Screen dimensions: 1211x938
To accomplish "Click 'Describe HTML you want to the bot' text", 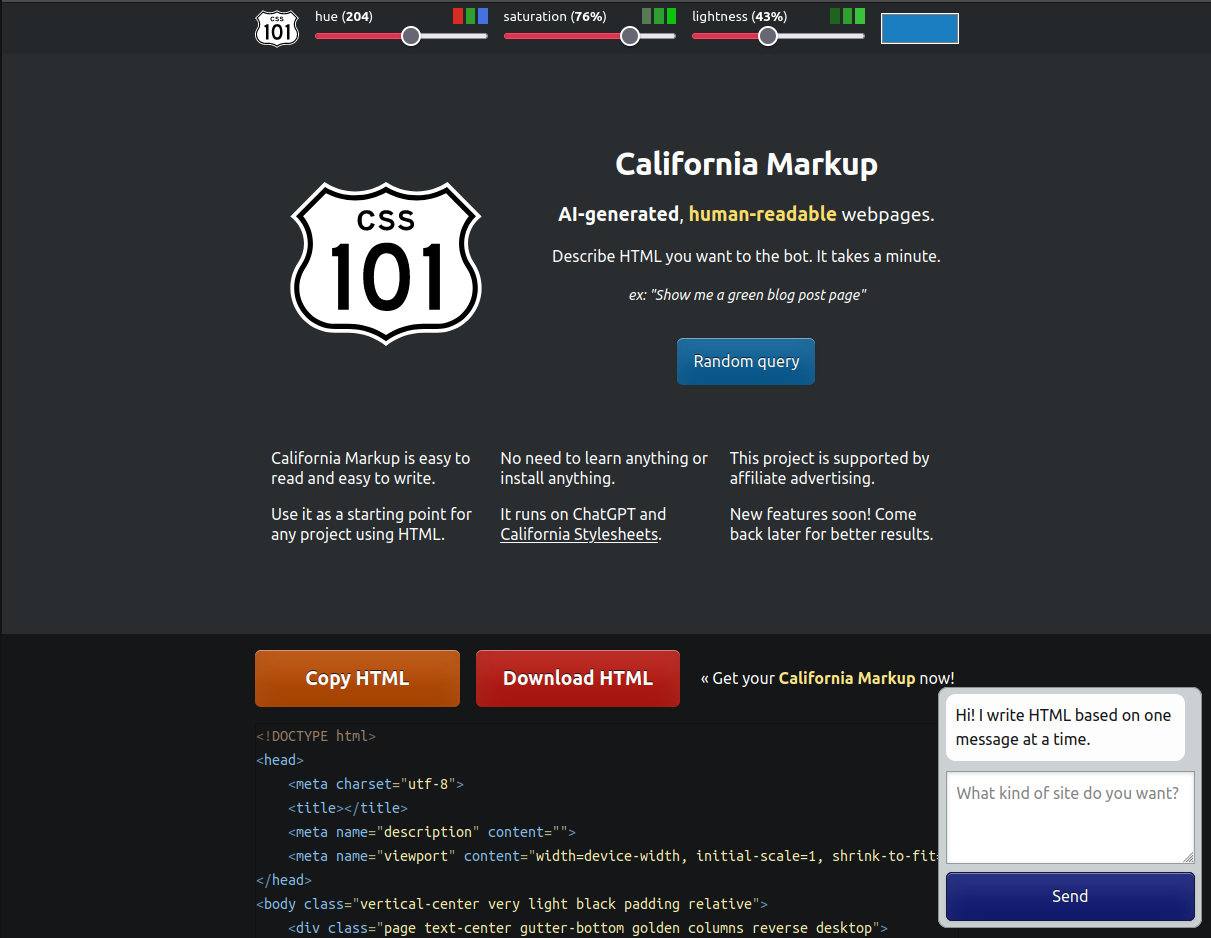I will point(746,256).
